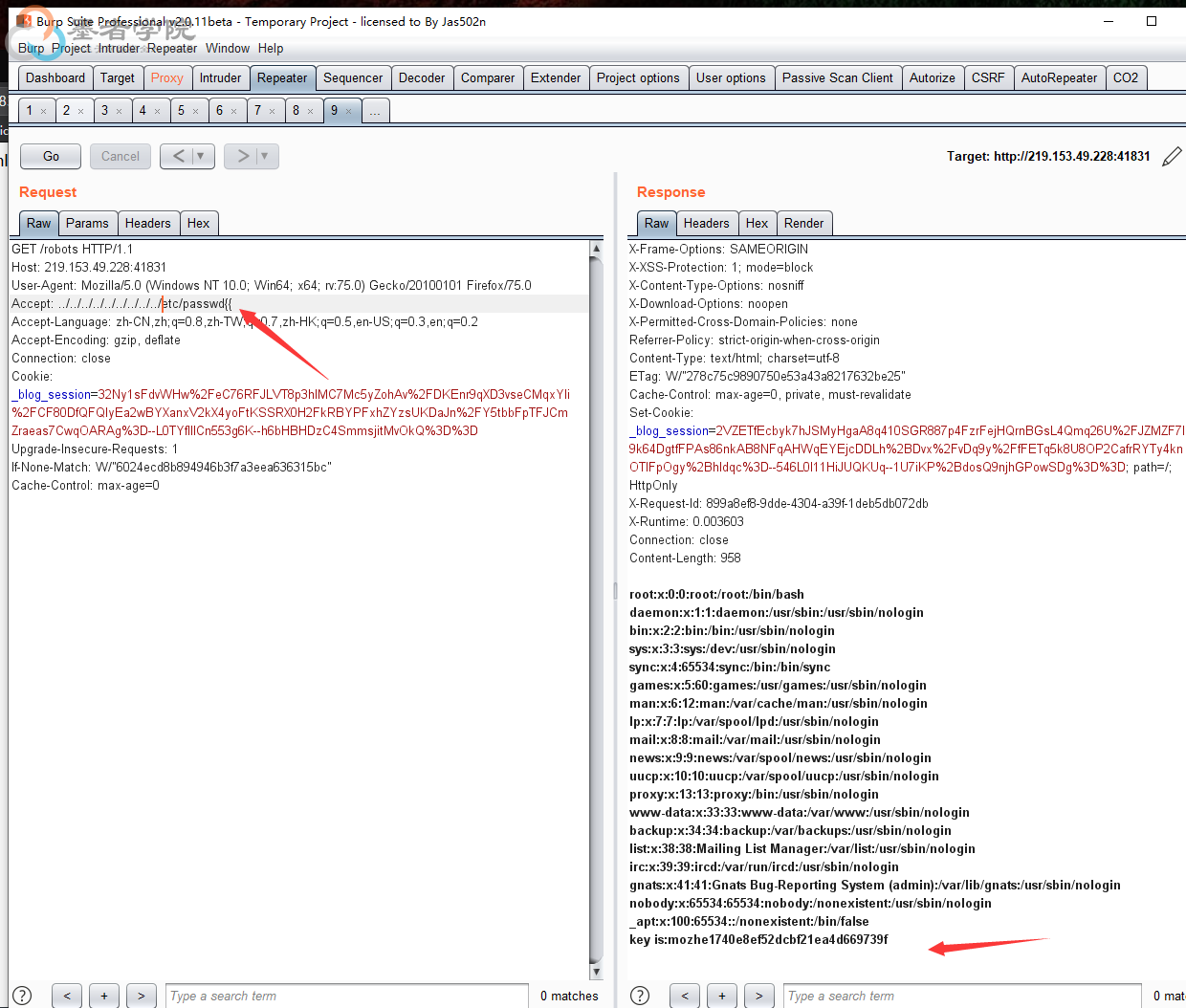Select Repeater request tab 7
Image resolution: width=1186 pixels, height=1008 pixels.
pos(258,111)
